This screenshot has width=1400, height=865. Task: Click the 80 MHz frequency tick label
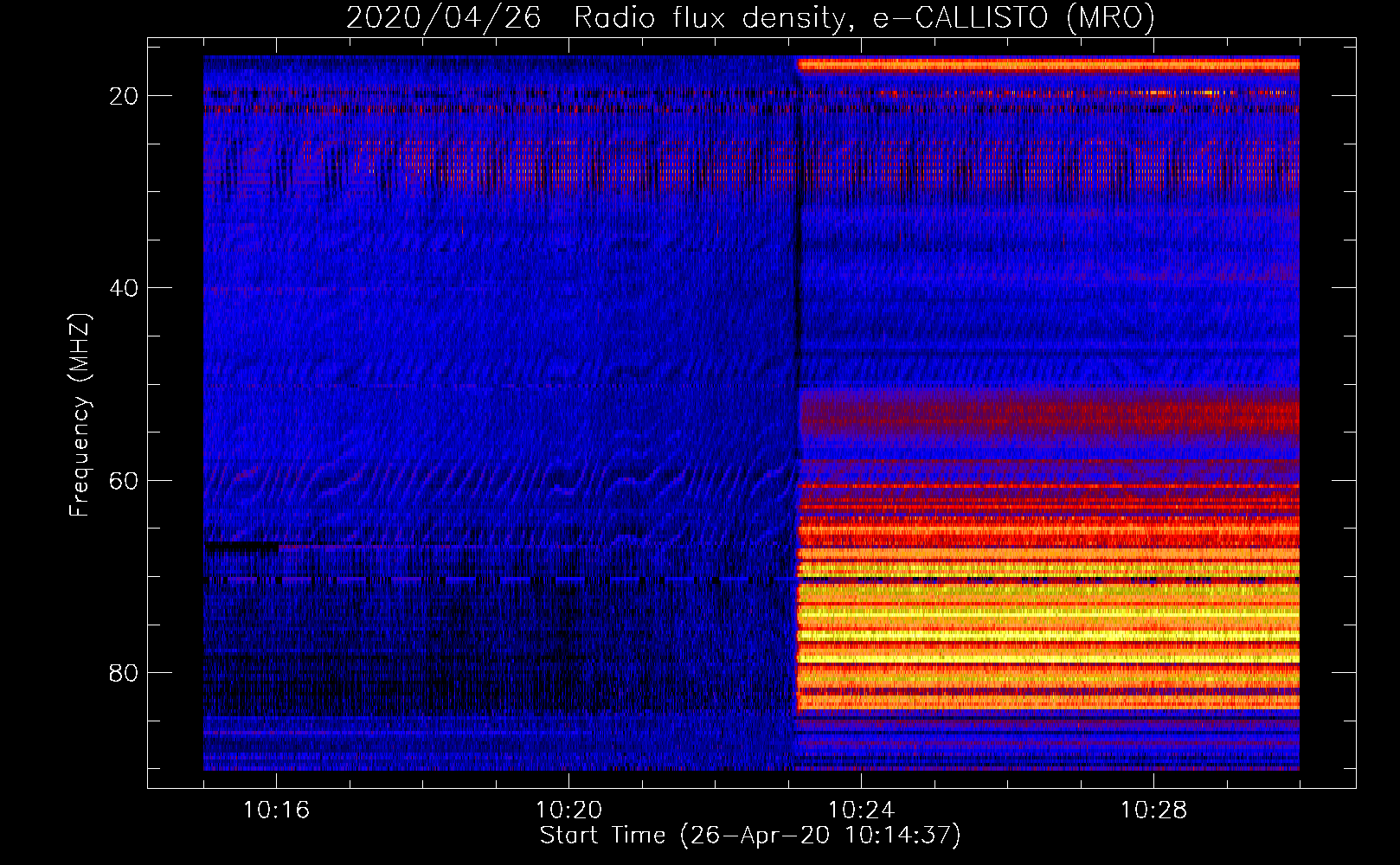(x=124, y=672)
